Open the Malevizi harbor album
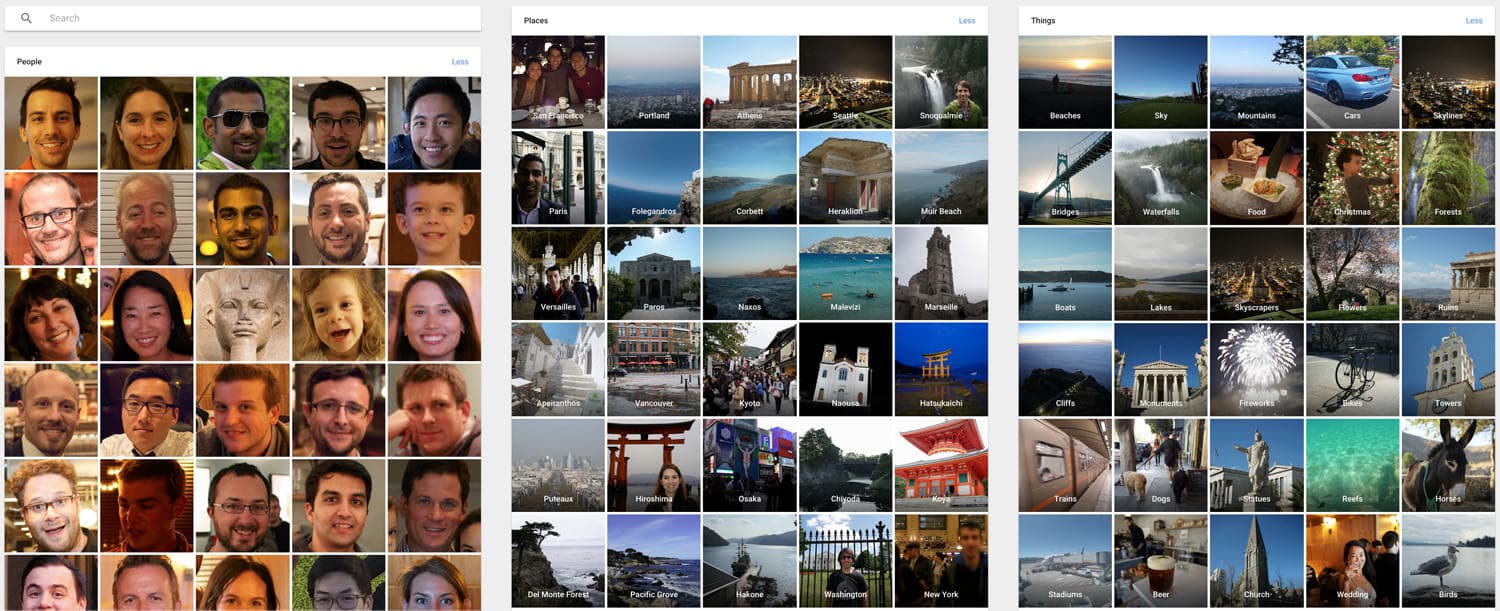 click(845, 274)
